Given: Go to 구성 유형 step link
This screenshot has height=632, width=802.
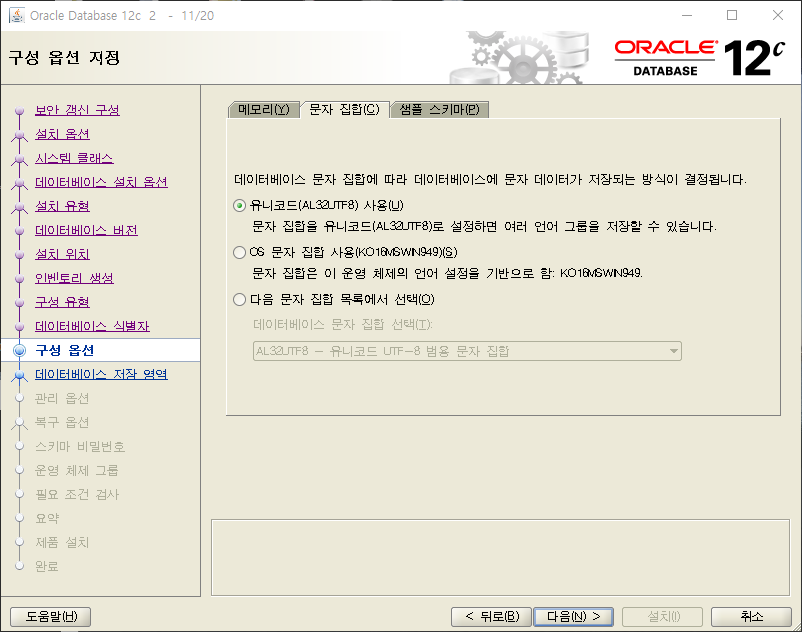Looking at the screenshot, I should 62,302.
